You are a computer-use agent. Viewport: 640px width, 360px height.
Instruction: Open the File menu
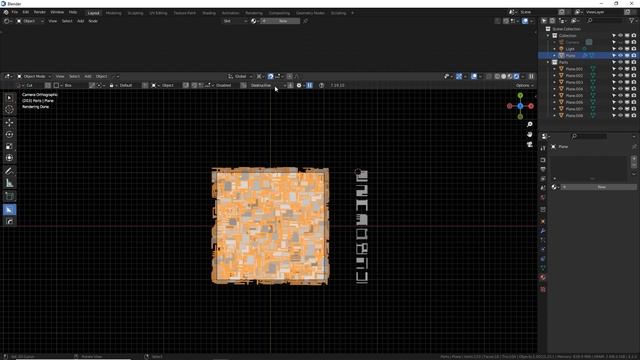tap(15, 13)
